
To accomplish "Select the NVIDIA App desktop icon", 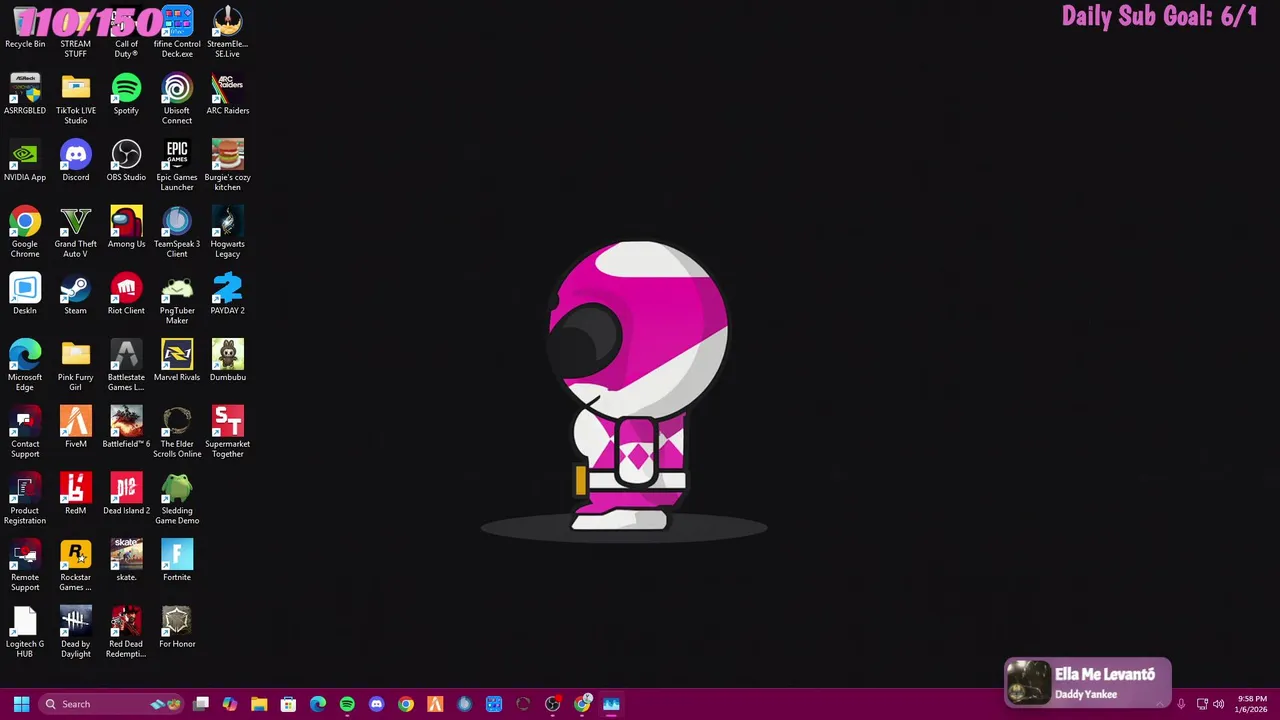I will (25, 162).
